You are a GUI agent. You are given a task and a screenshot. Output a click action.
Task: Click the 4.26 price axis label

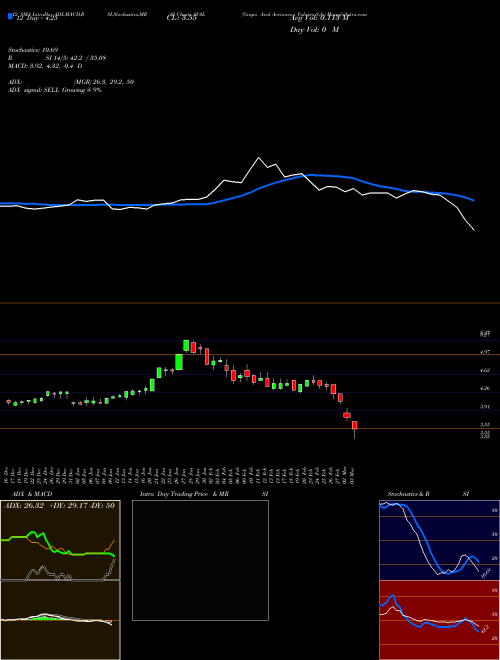tap(485, 388)
